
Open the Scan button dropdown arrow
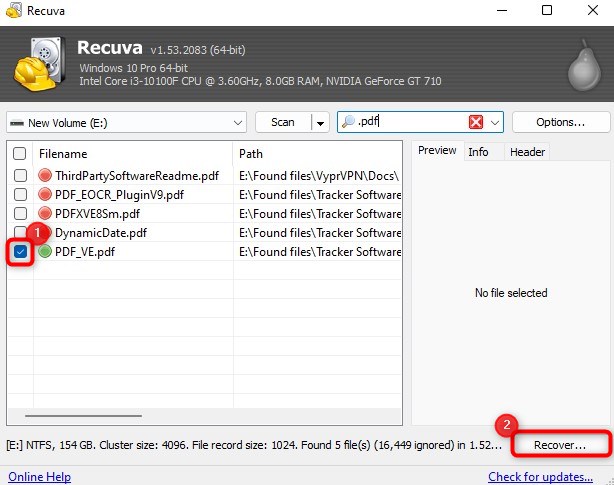[x=320, y=123]
